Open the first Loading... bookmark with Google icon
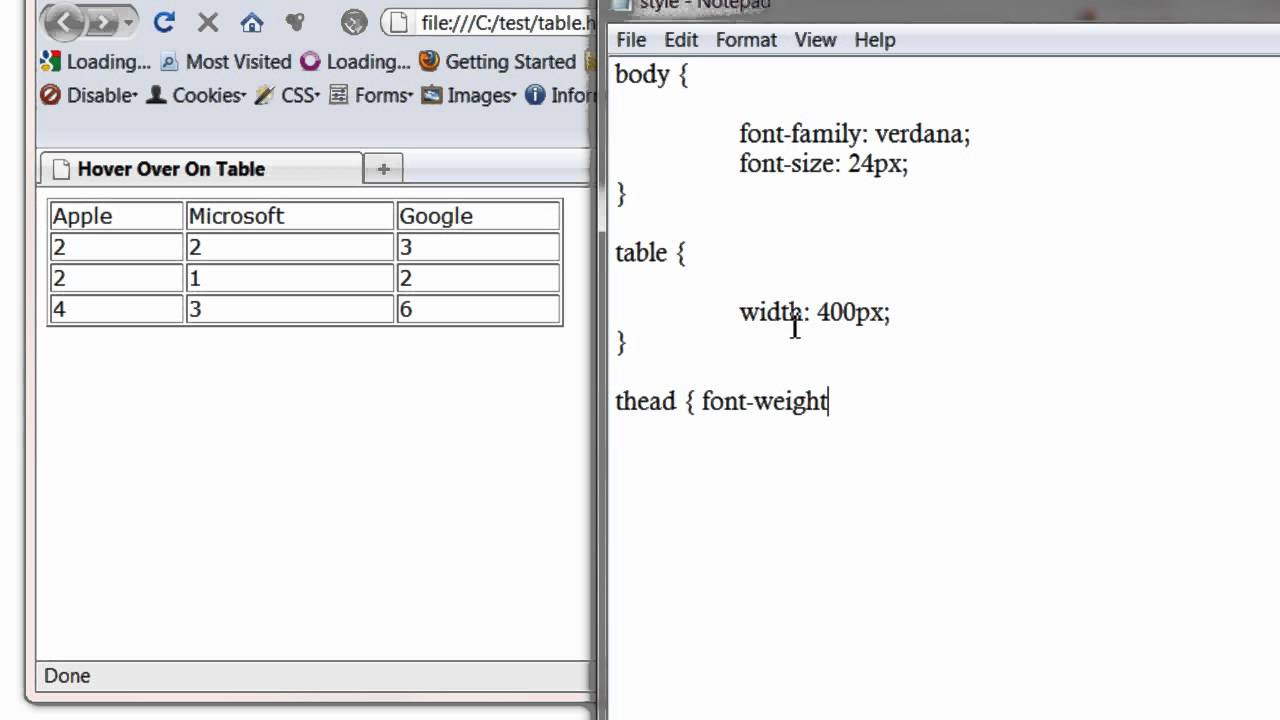Image resolution: width=1280 pixels, height=720 pixels. (95, 62)
